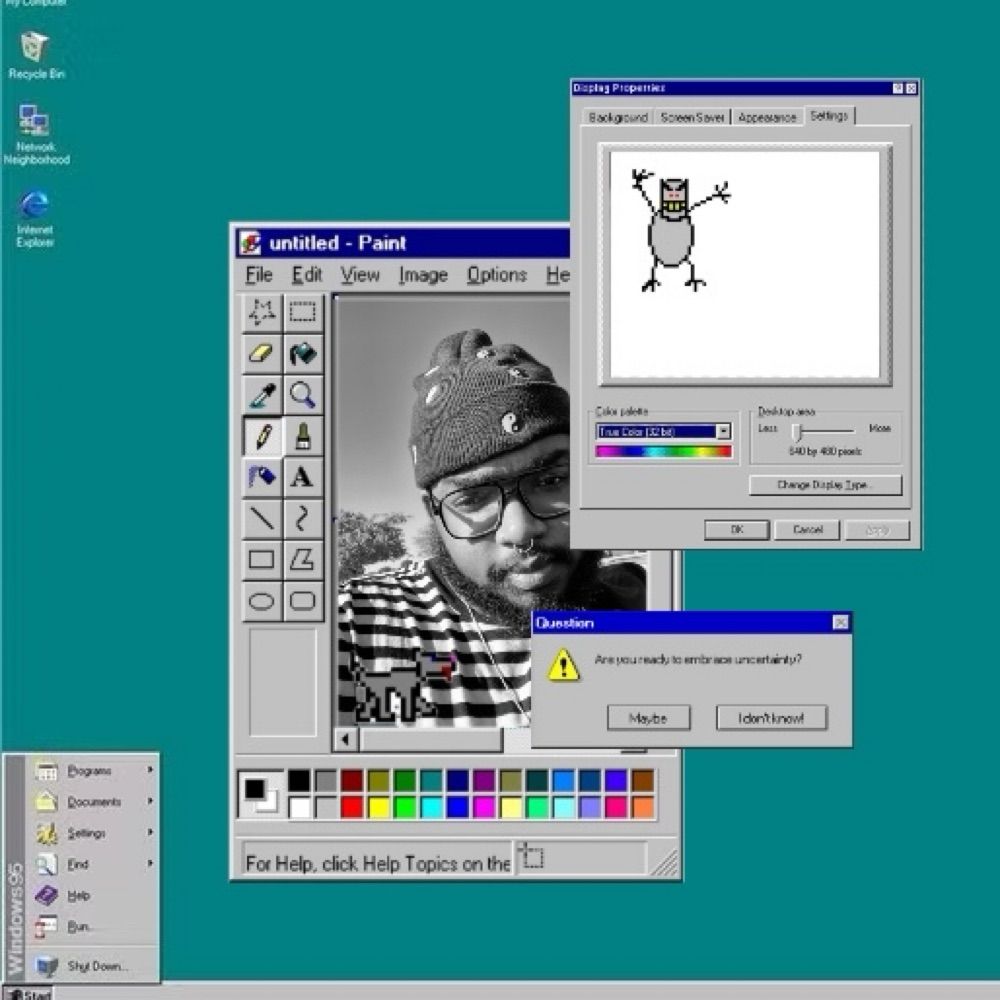Choose the lime green palette swatch
Image resolution: width=1000 pixels, height=1000 pixels.
tap(405, 807)
